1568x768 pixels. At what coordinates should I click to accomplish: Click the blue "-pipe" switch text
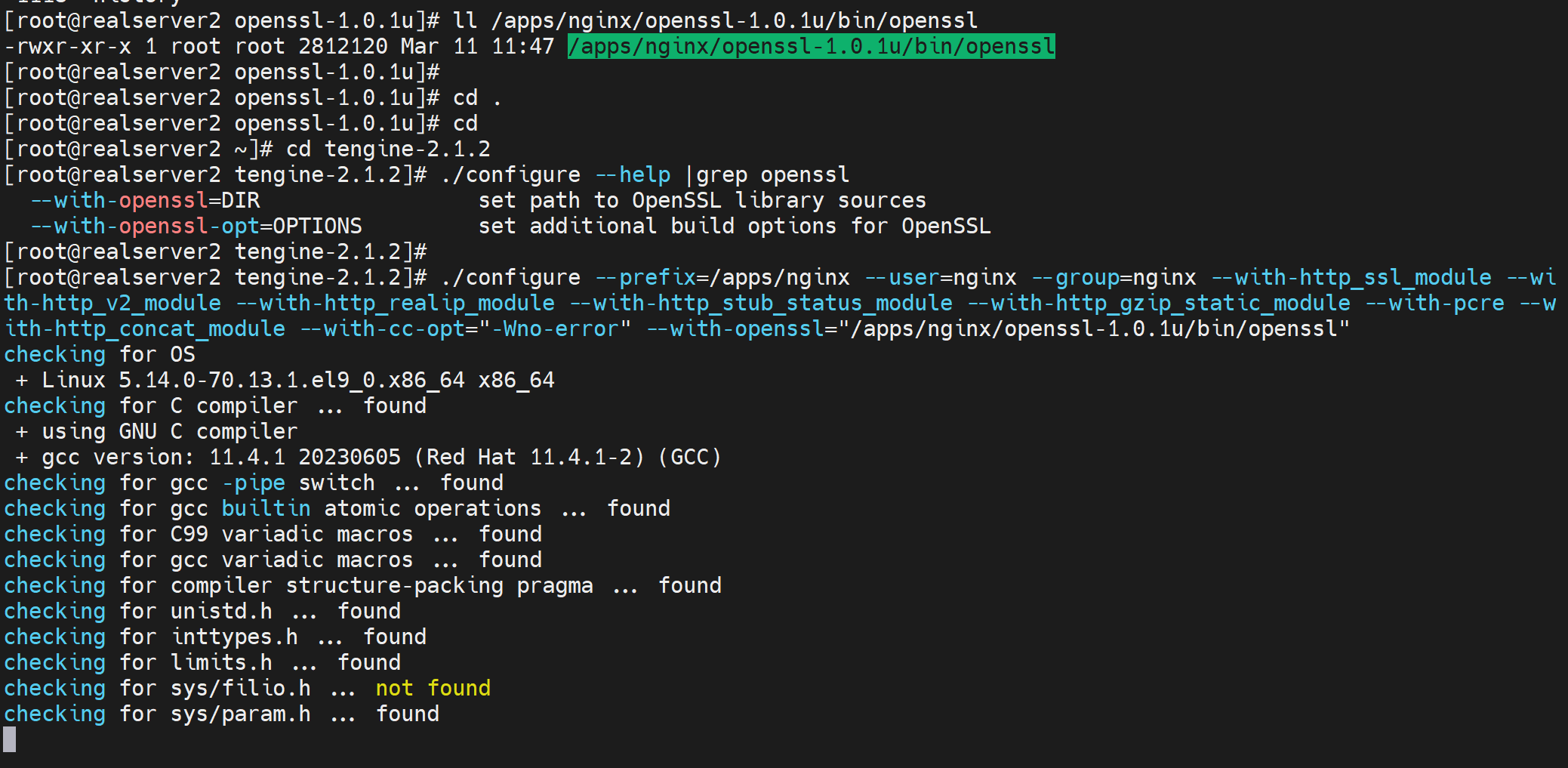point(254,483)
